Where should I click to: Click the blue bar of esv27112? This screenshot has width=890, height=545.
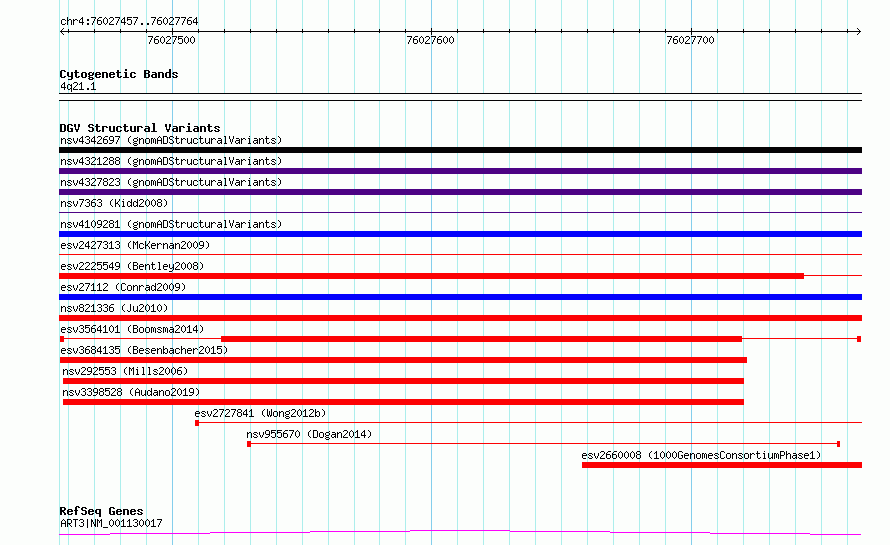(460, 297)
